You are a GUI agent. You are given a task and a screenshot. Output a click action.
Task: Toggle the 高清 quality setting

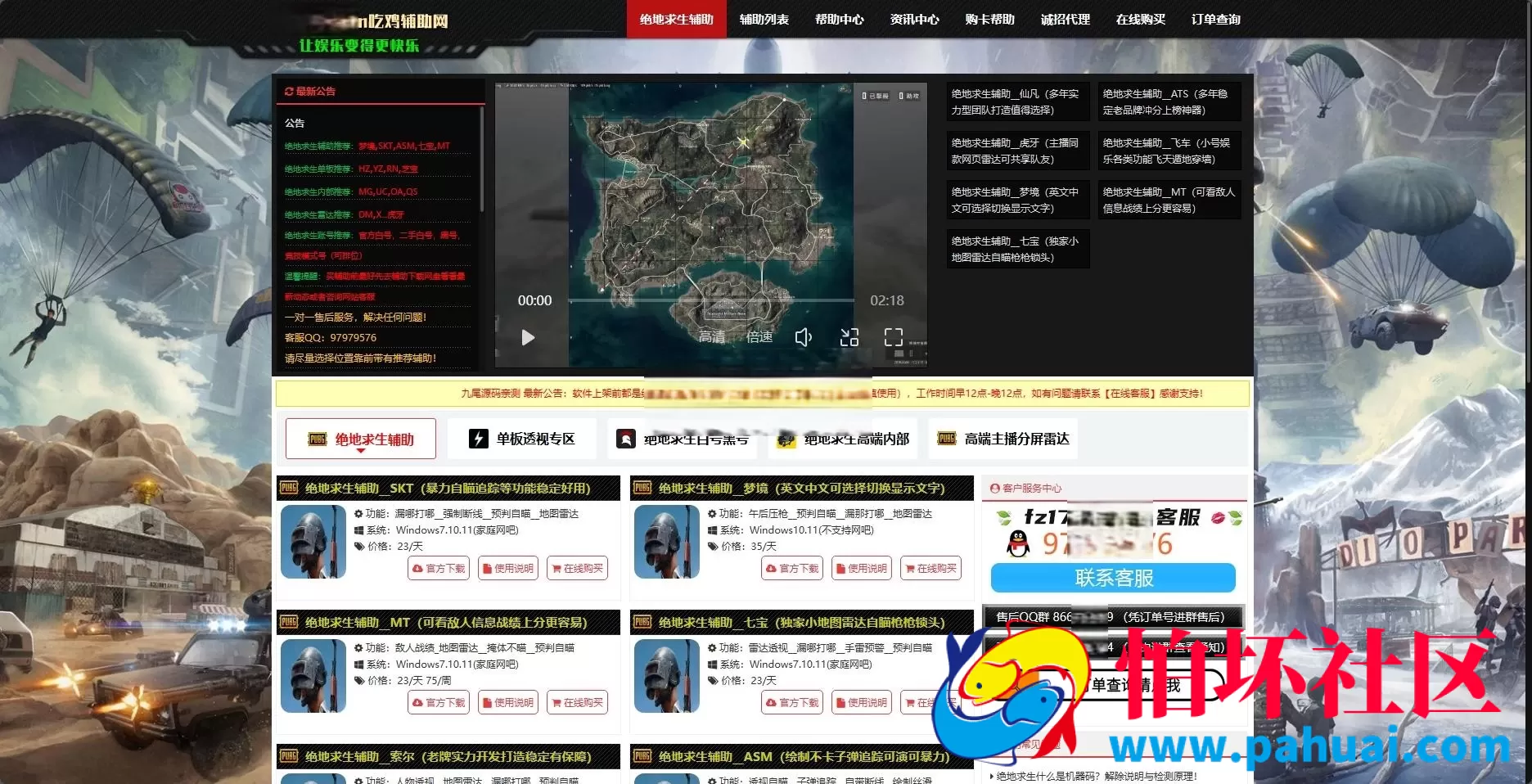pyautogui.click(x=710, y=336)
